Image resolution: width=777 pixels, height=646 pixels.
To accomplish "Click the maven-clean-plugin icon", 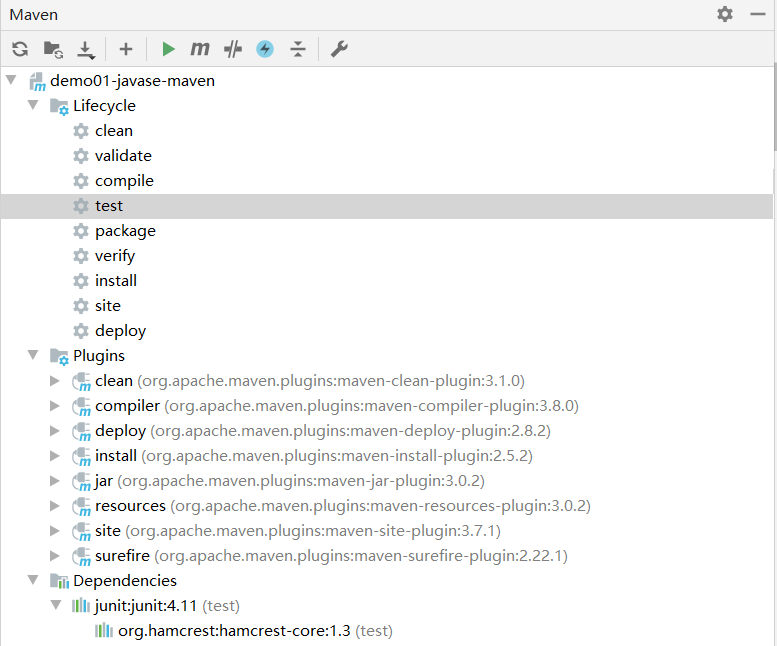I will (x=81, y=382).
